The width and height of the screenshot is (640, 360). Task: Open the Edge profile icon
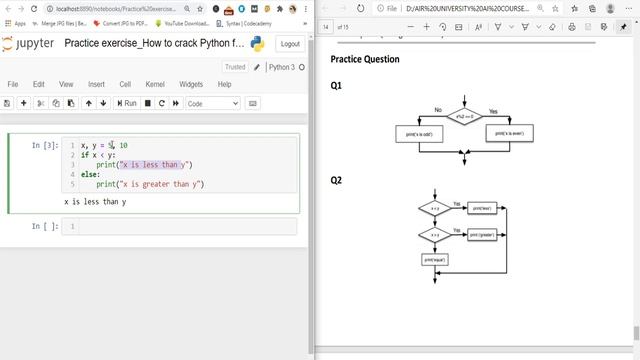tap(610, 9)
